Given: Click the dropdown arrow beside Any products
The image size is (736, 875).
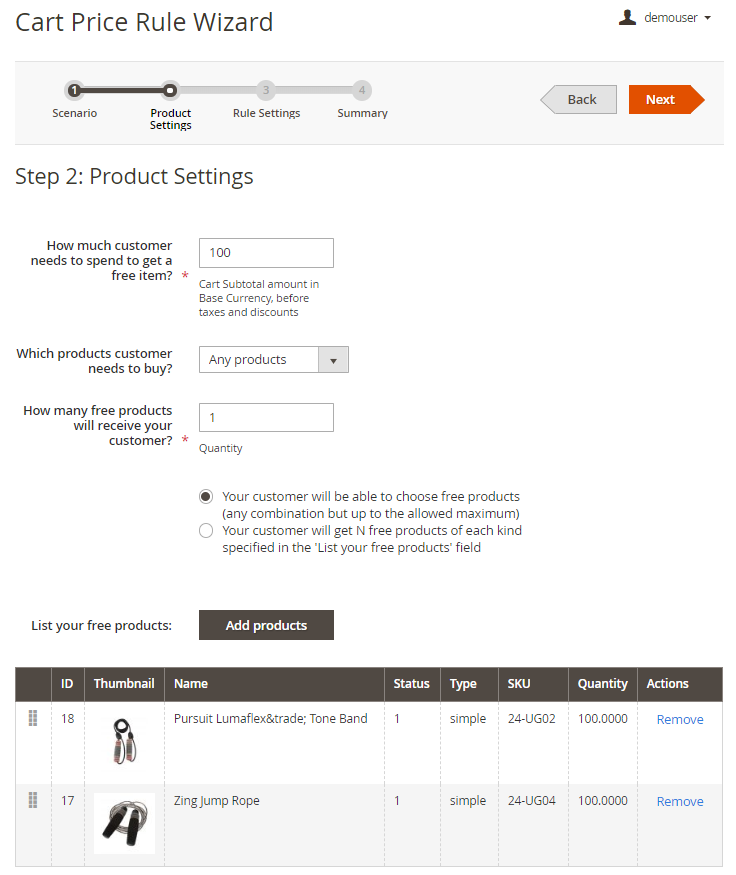Looking at the screenshot, I should 333,360.
